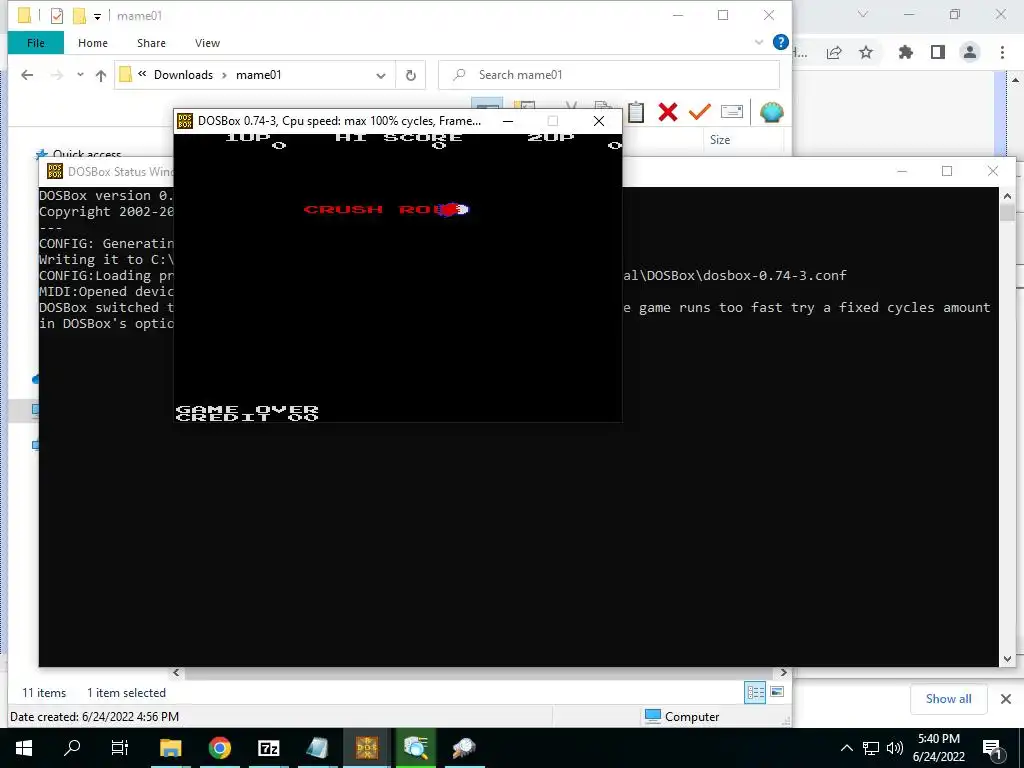Viewport: 1024px width, 768px height.
Task: Expand breadcrumb chevron before Downloads
Action: coord(142,74)
